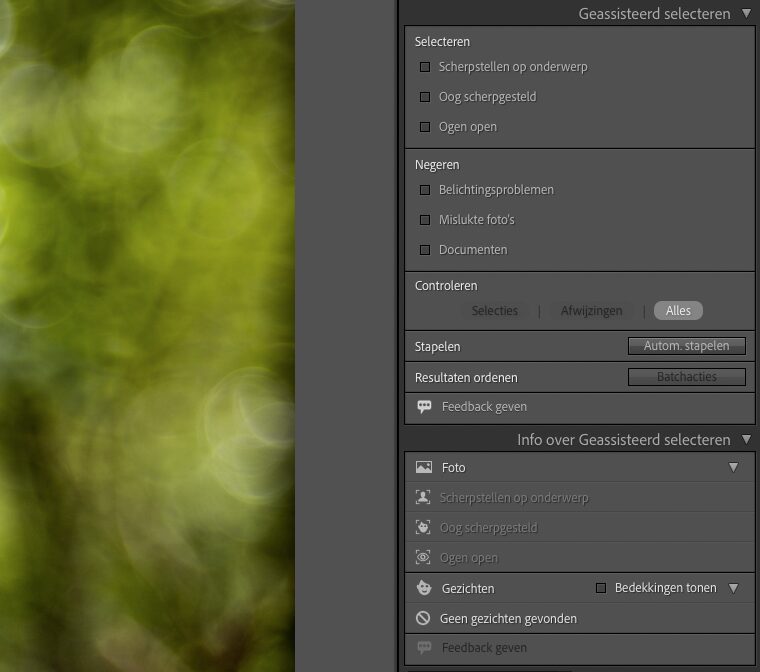Click the Oog scherpgesteld face icon
Image resolution: width=760 pixels, height=672 pixels.
[423, 528]
